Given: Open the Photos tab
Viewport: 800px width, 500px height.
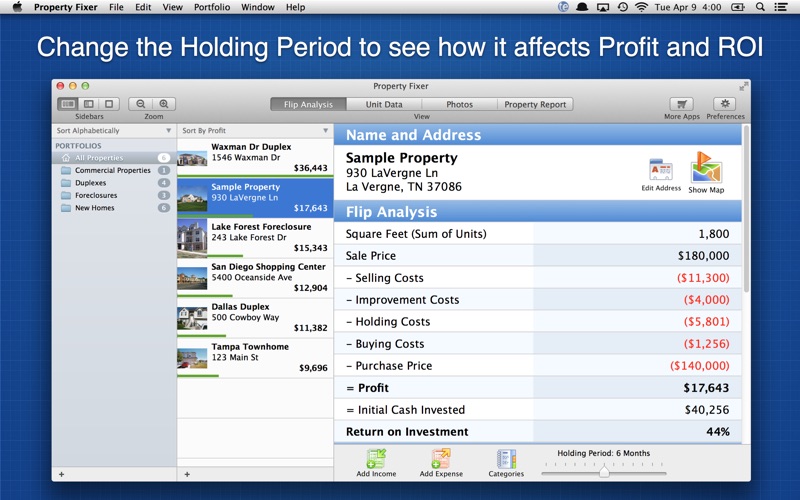Looking at the screenshot, I should (x=459, y=104).
